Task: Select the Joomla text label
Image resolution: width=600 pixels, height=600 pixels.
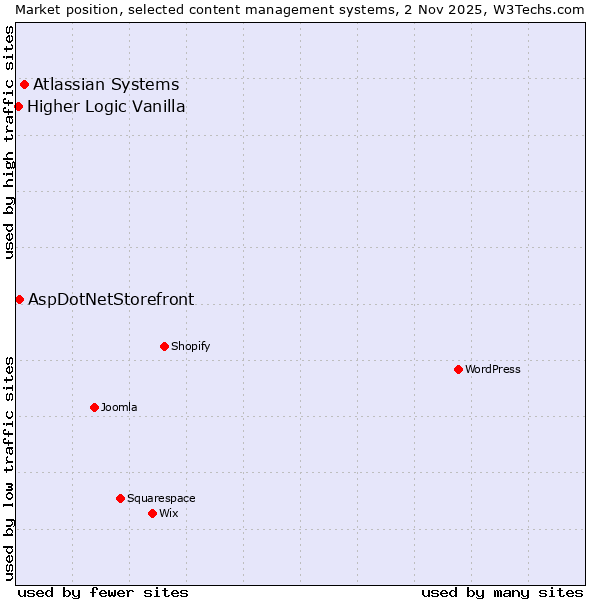Action: pyautogui.click(x=119, y=408)
